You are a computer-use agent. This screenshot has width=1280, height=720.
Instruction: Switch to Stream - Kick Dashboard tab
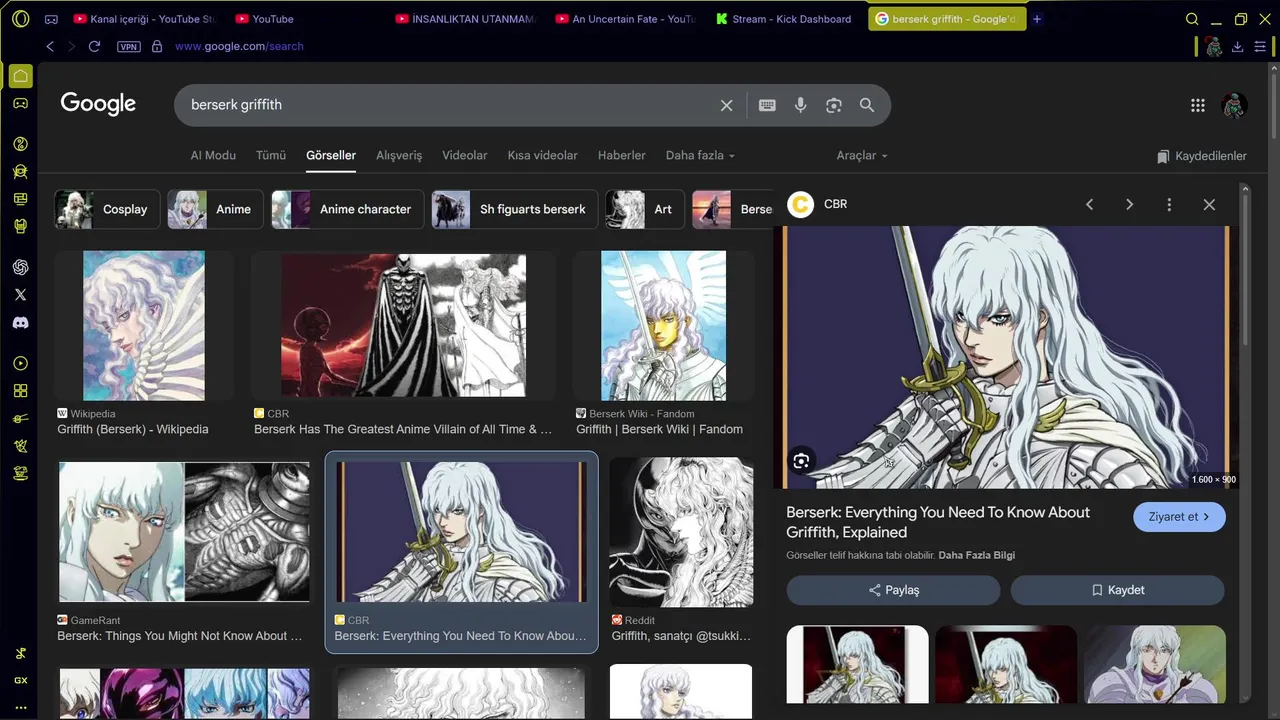click(x=783, y=19)
